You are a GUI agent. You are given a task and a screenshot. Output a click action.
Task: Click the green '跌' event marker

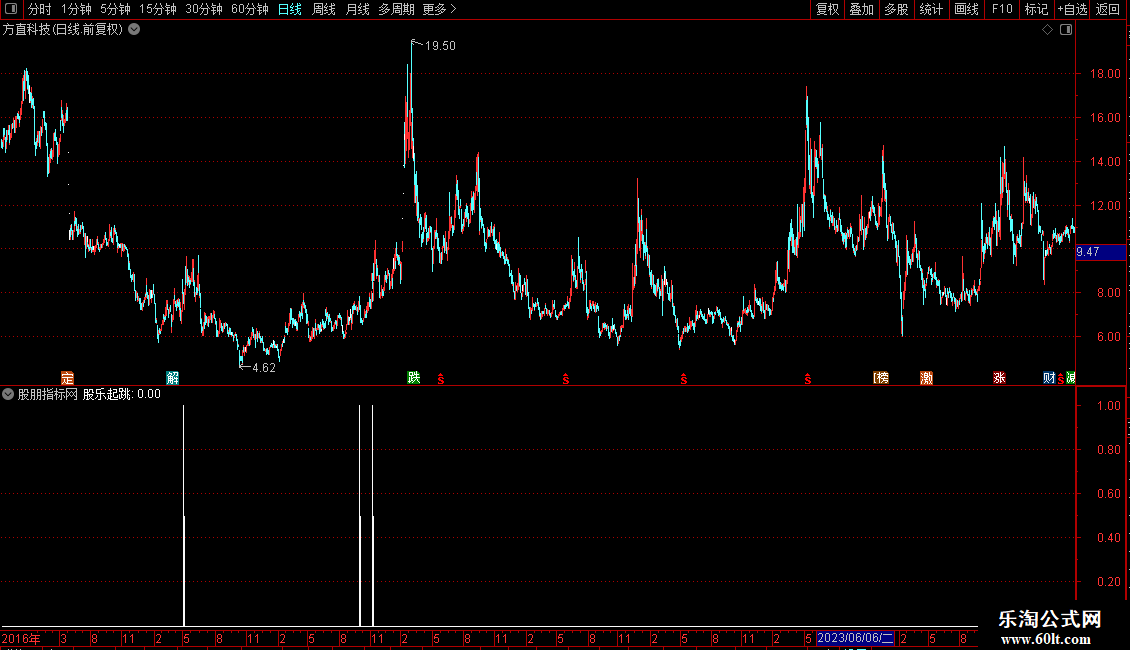414,378
